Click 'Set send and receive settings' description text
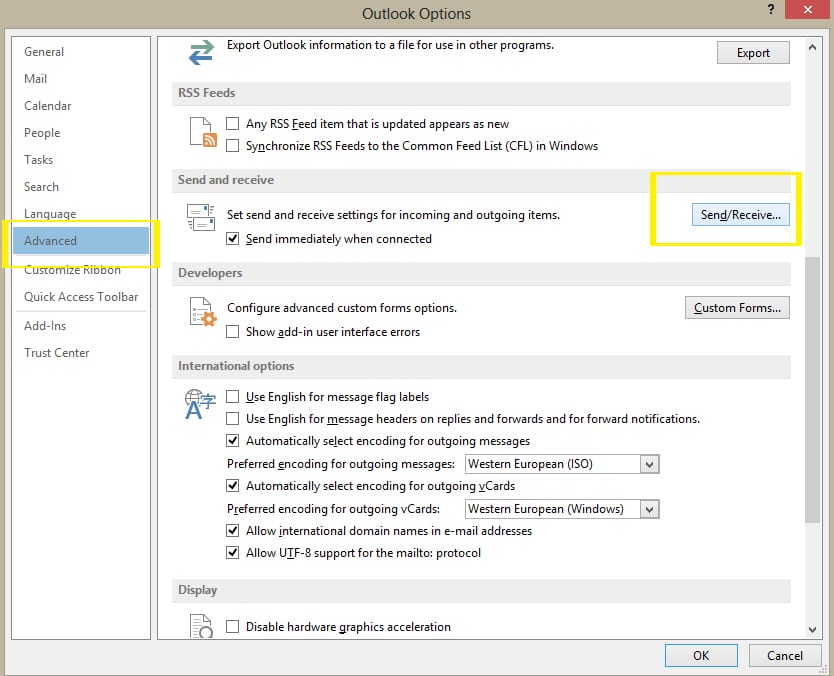Viewport: 834px width, 676px height. pyautogui.click(x=393, y=215)
